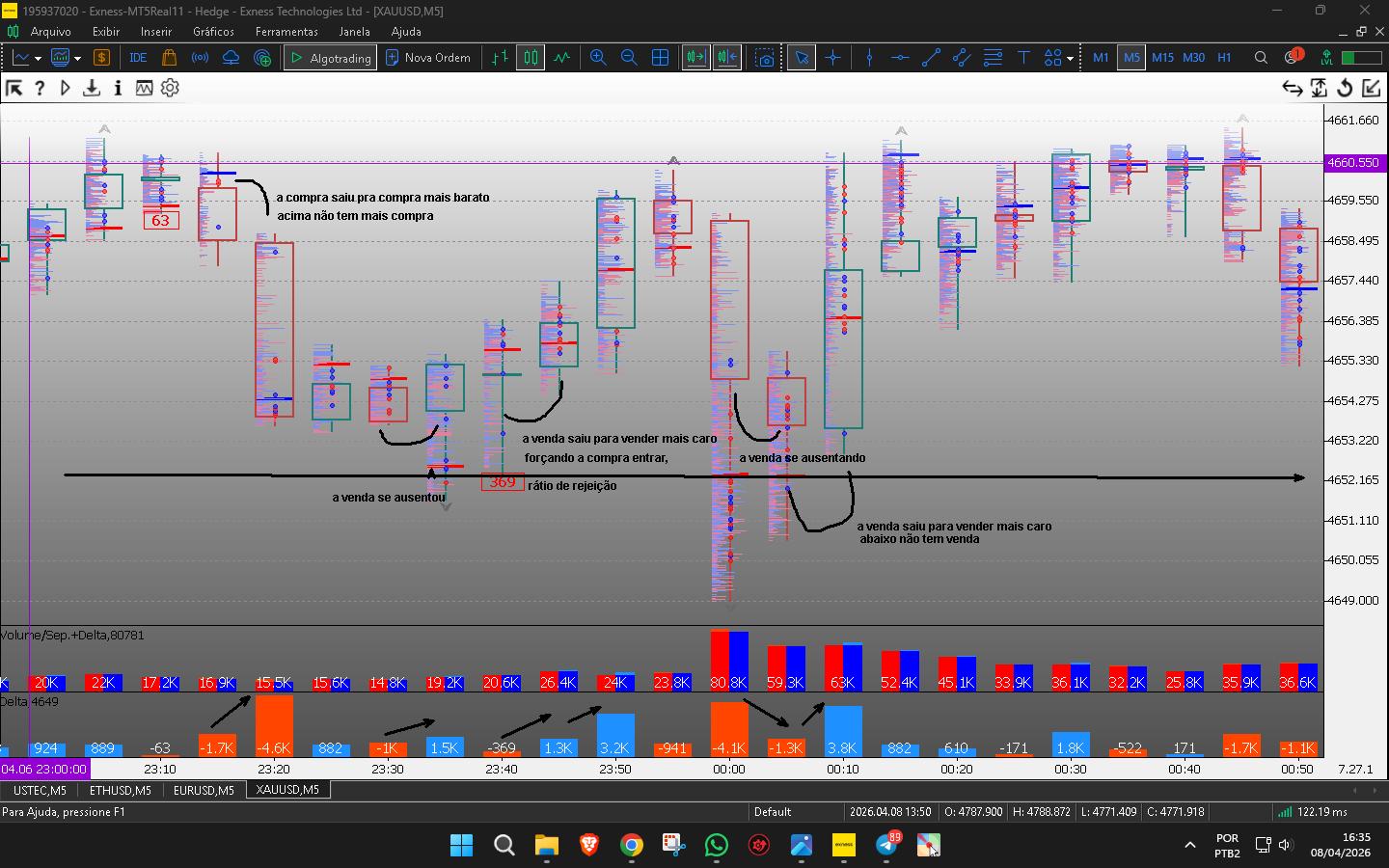Open WhatsApp from the taskbar
Viewport: 1389px width, 868px height.
click(x=716, y=845)
